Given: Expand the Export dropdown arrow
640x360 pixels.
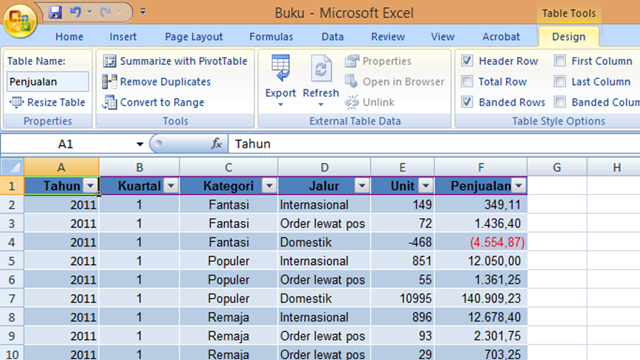Looking at the screenshot, I should click(280, 105).
